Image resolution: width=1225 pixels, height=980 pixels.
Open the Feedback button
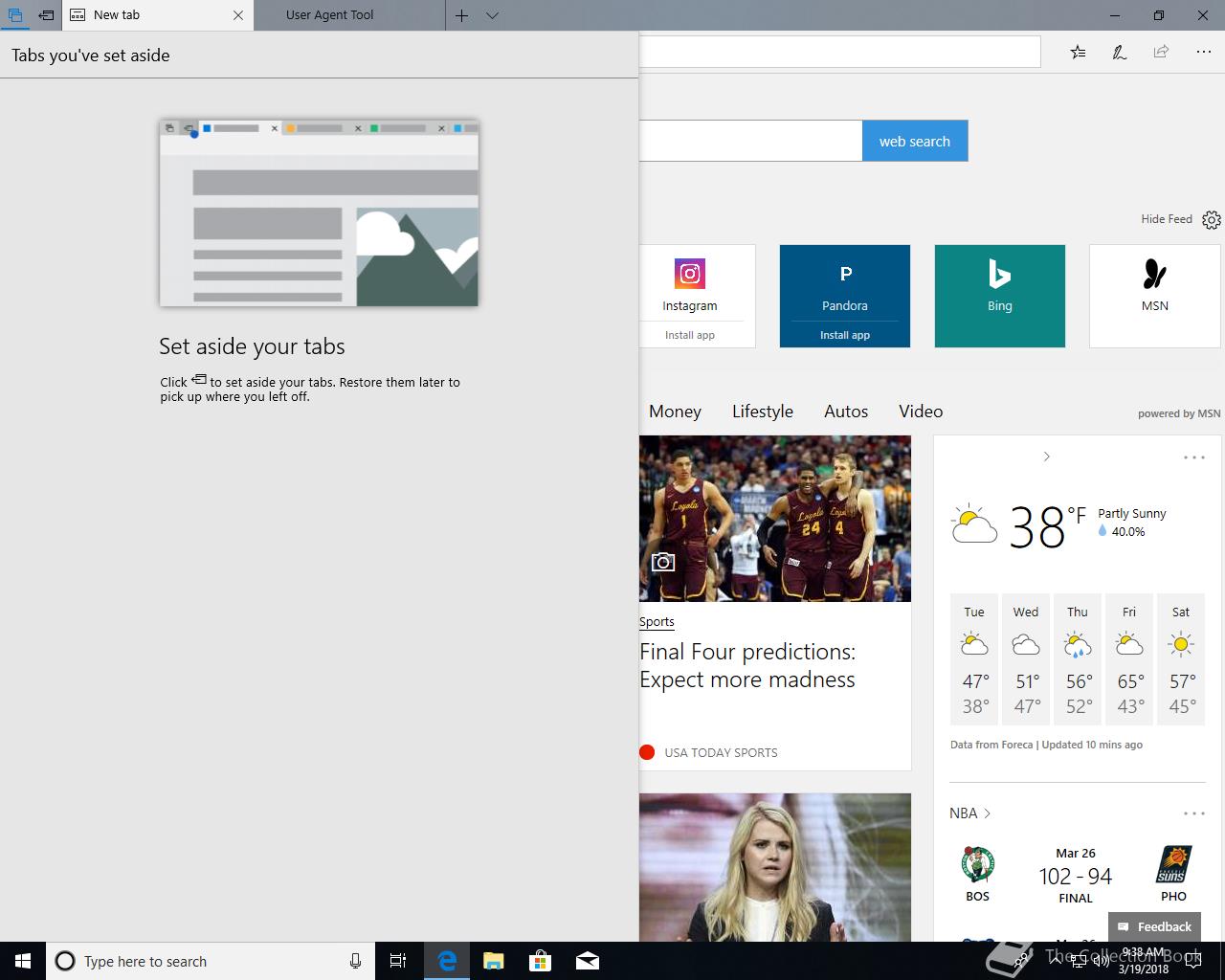coord(1154,926)
